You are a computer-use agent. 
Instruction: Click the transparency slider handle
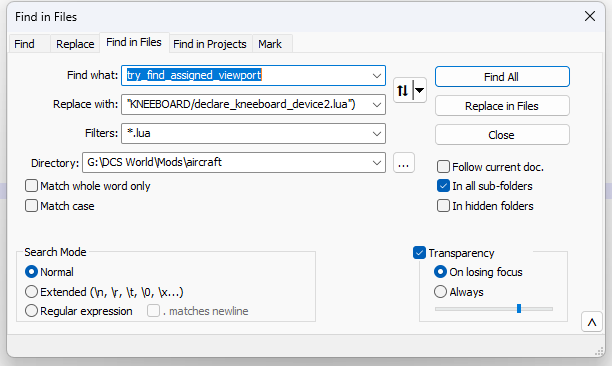click(x=519, y=309)
